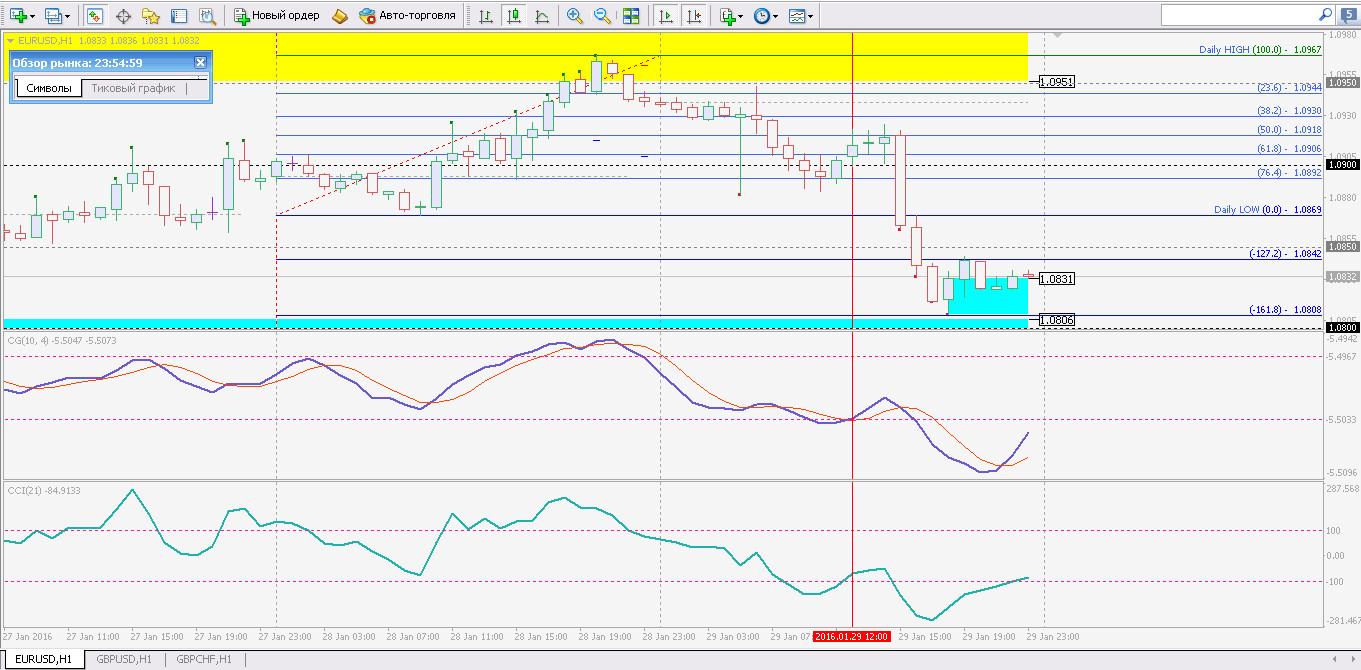1361x670 pixels.
Task: Click the (-161.8) - 1.0808 Fibonacci label
Action: (1285, 310)
